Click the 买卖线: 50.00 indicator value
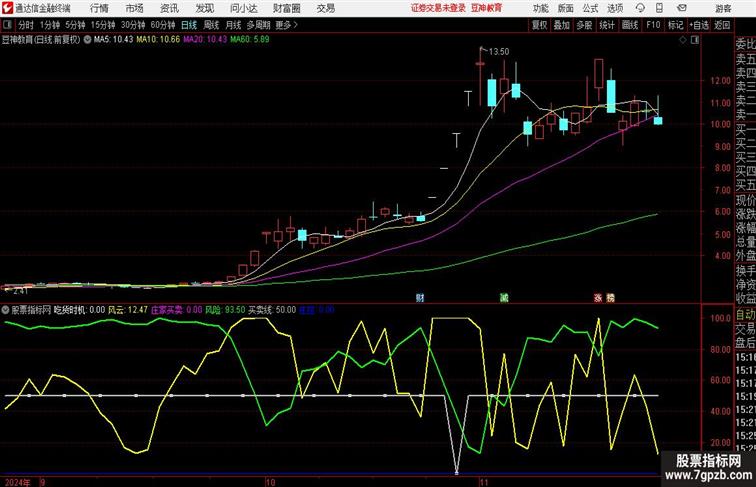 pyautogui.click(x=272, y=310)
